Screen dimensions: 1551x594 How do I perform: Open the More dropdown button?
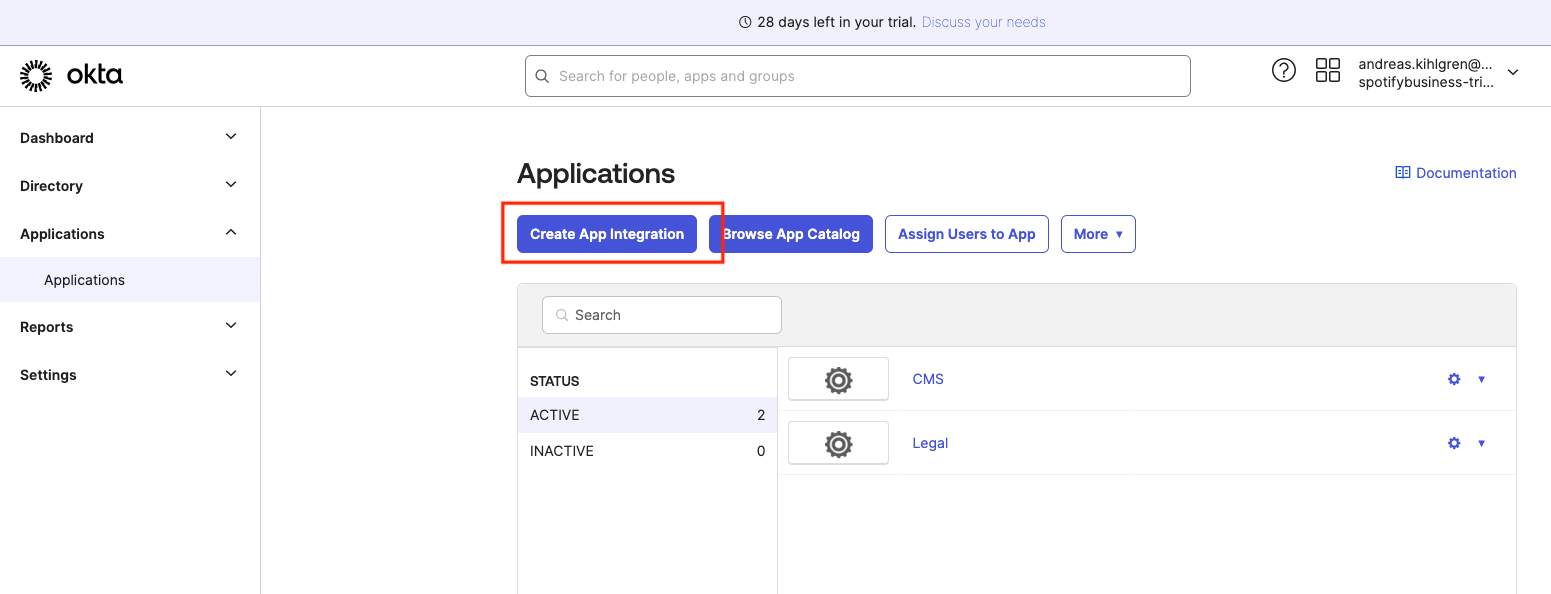click(x=1097, y=234)
